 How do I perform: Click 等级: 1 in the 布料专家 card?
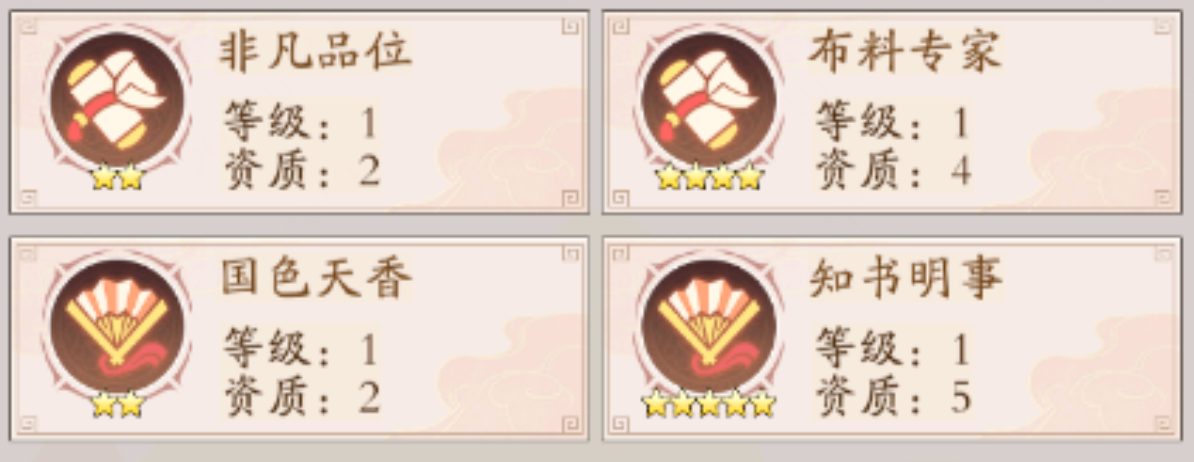click(892, 123)
